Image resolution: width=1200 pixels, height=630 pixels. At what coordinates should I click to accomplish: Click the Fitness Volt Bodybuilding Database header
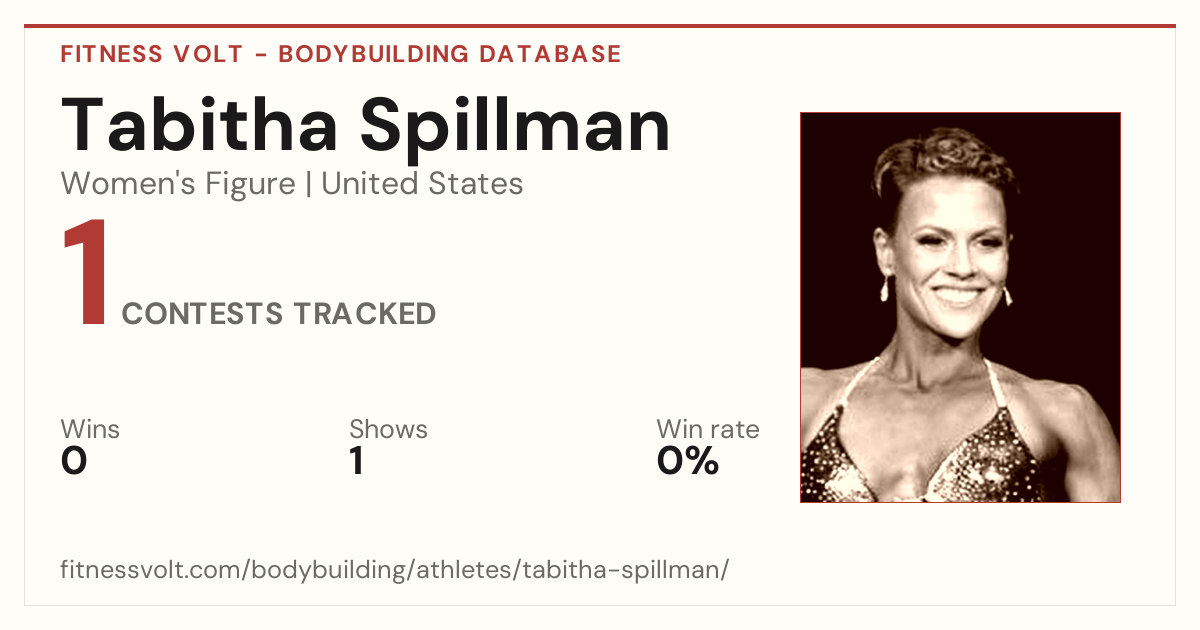click(x=341, y=54)
